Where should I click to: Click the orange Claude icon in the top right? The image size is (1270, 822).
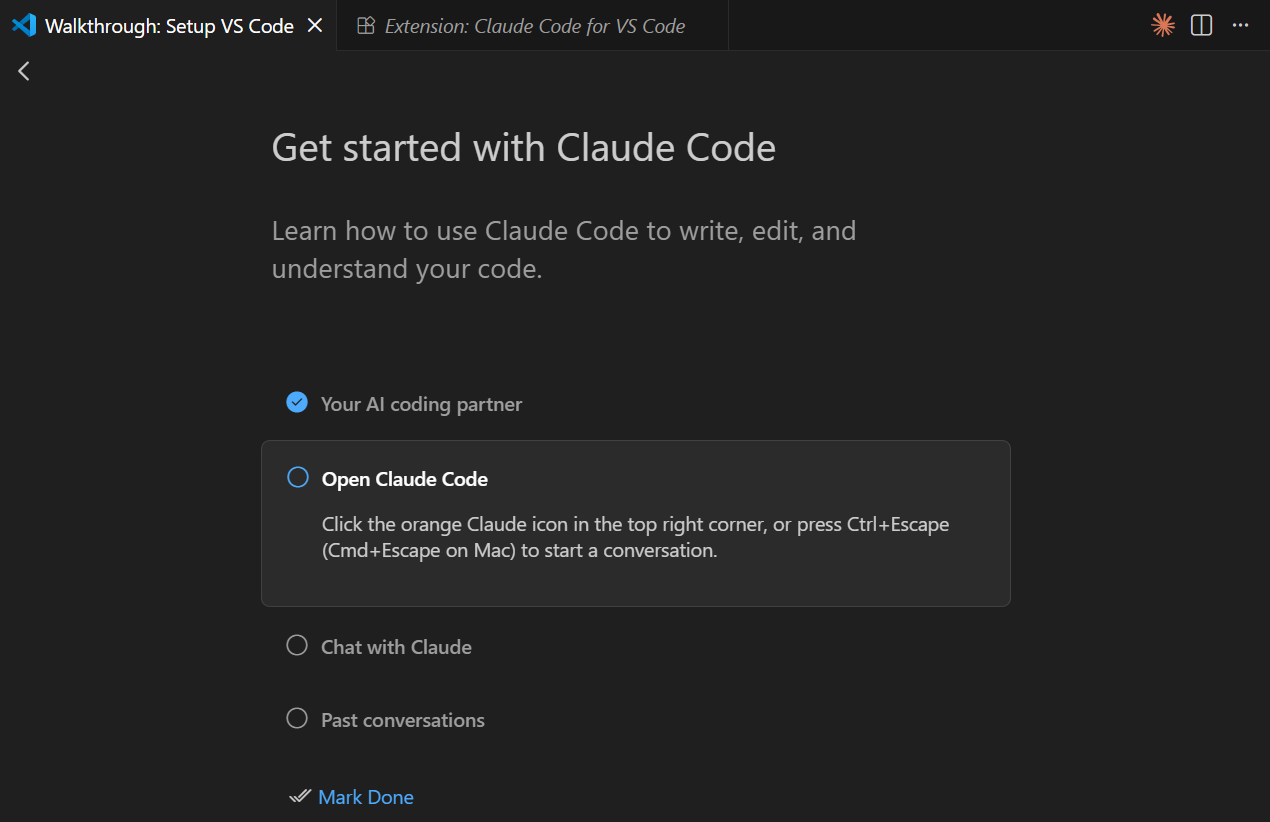[x=1162, y=26]
